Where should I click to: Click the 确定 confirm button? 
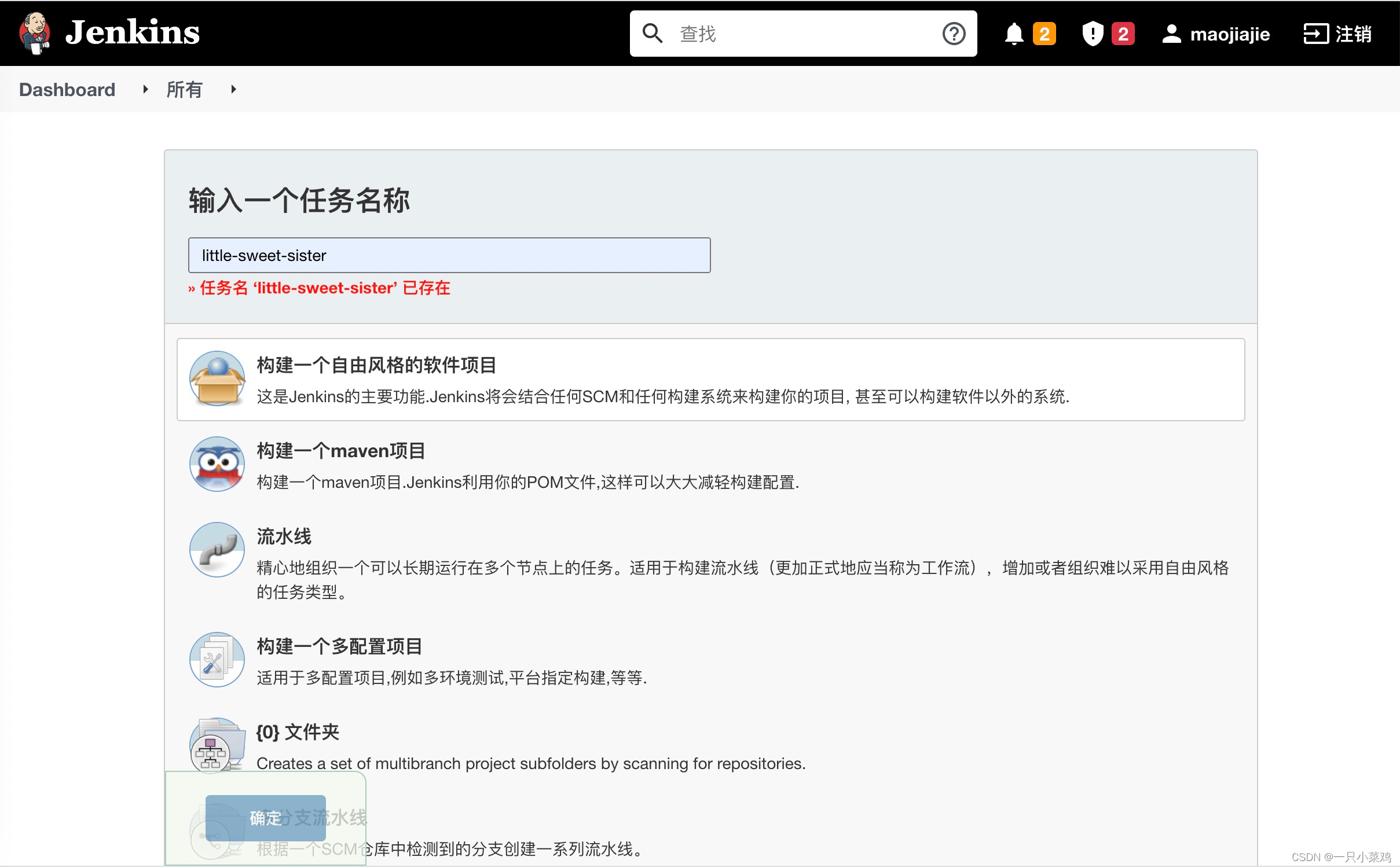[265, 818]
